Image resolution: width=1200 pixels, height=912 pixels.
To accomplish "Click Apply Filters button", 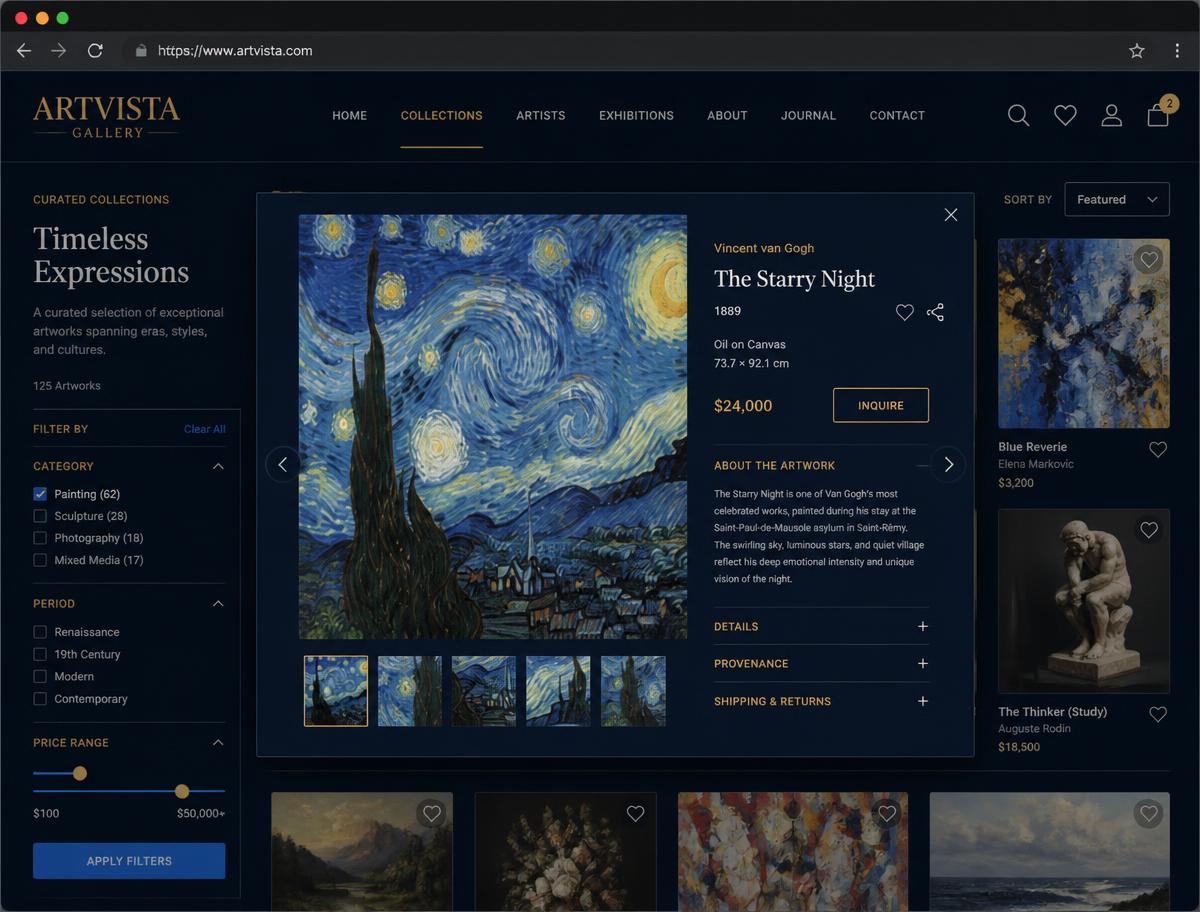I will [x=129, y=861].
